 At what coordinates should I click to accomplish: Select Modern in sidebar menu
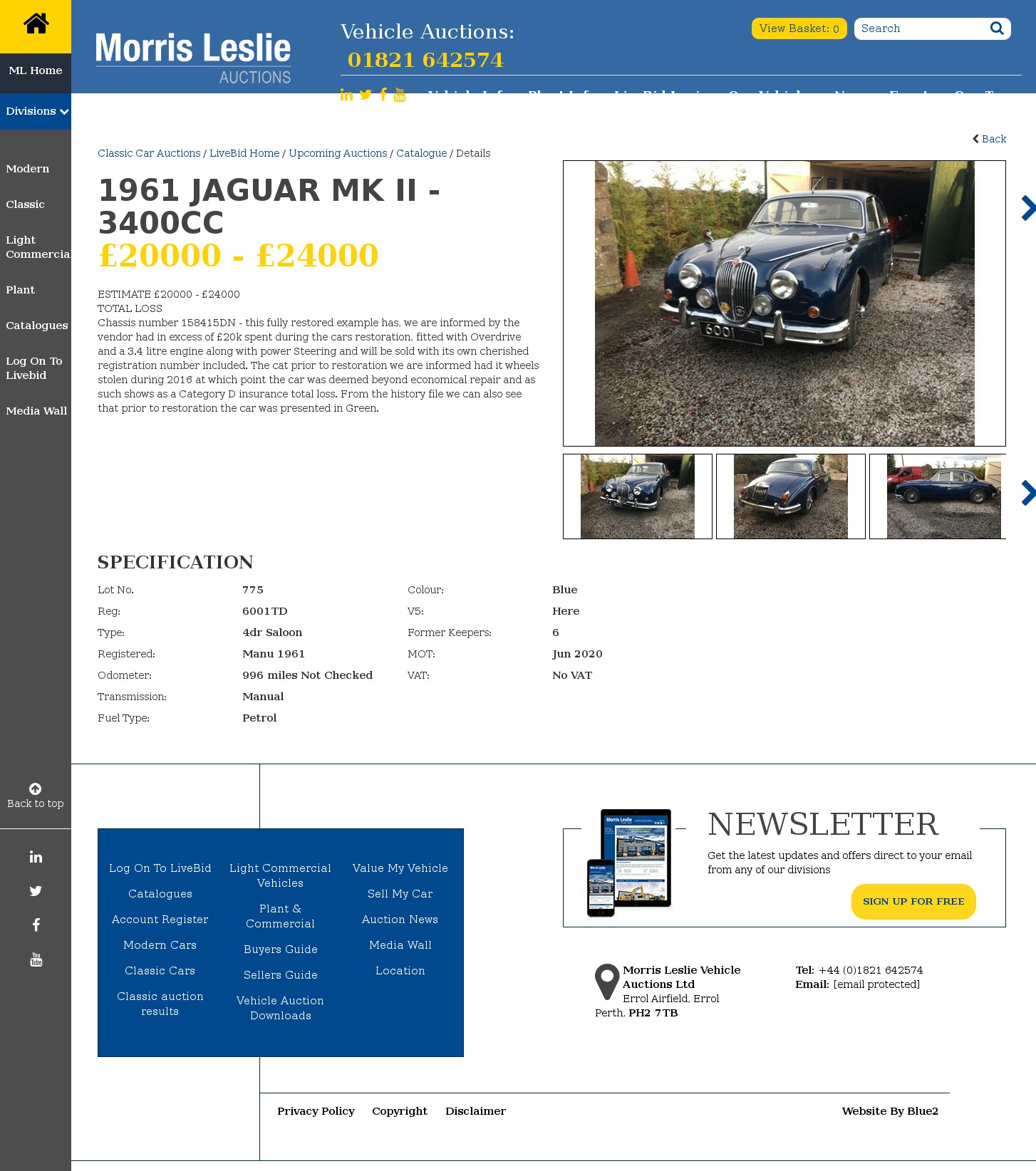click(28, 169)
